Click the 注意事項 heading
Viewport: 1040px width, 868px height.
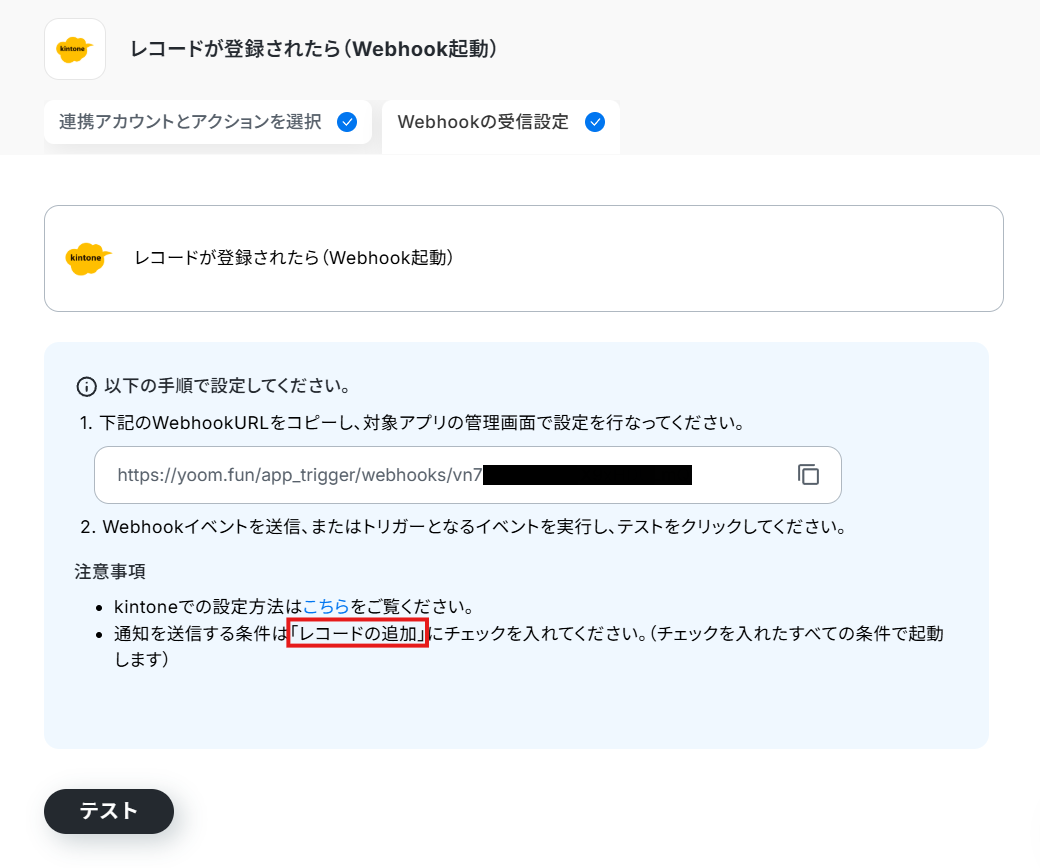[110, 572]
